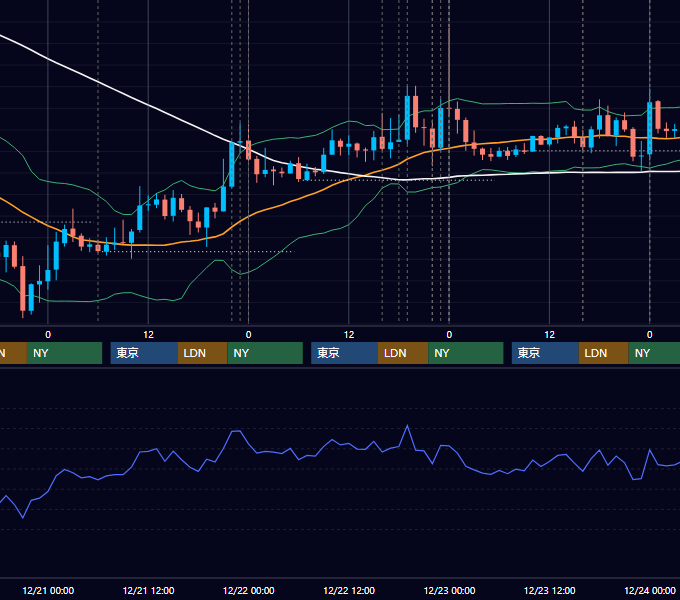Screen dimensions: 680x600
Task: Select the NY session block above 12/22 00:00
Action: pos(265,353)
